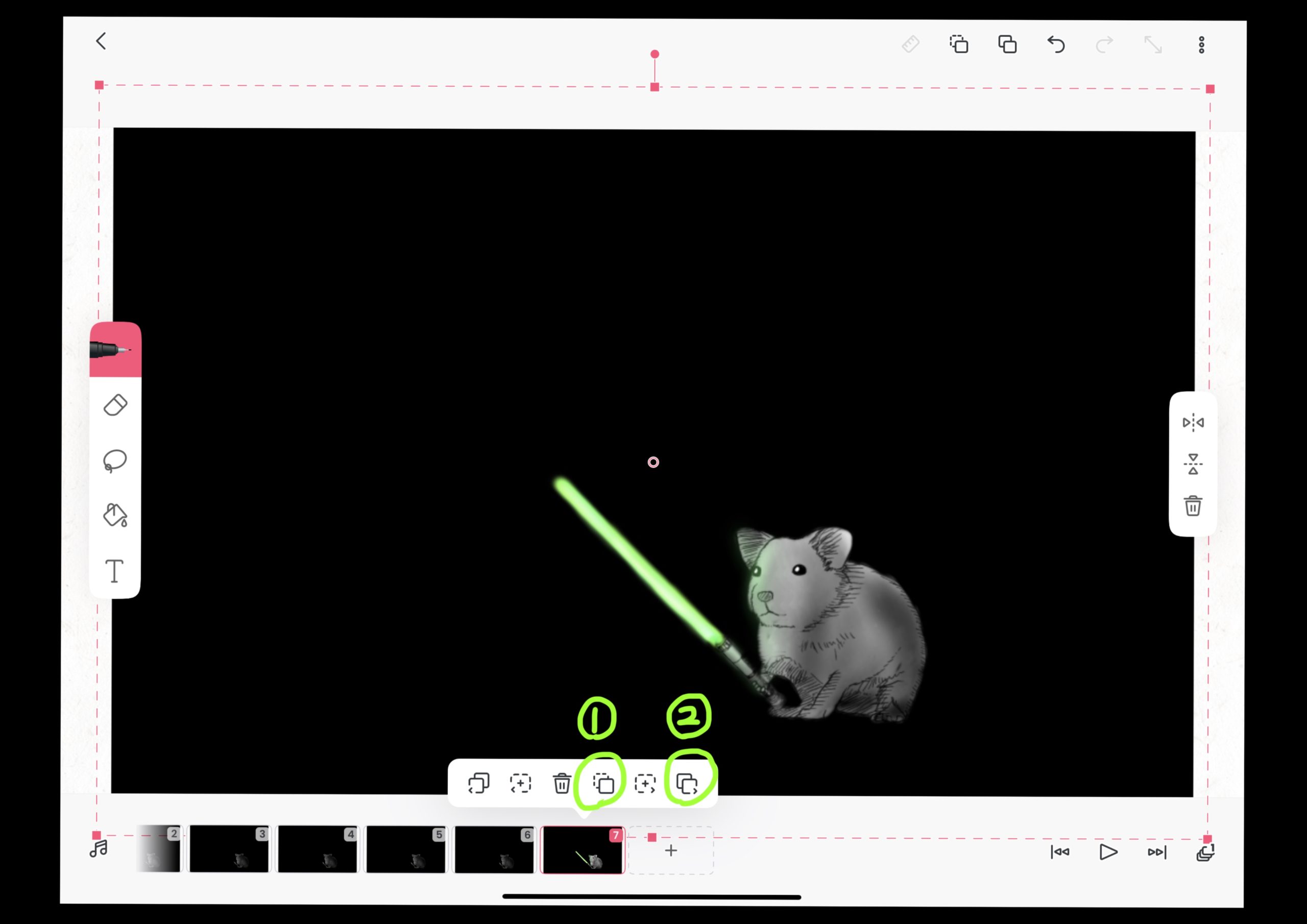Click the rightmost frame-popup icon (squares with arrow)
Viewport: 1307px width, 924px height.
click(x=687, y=784)
